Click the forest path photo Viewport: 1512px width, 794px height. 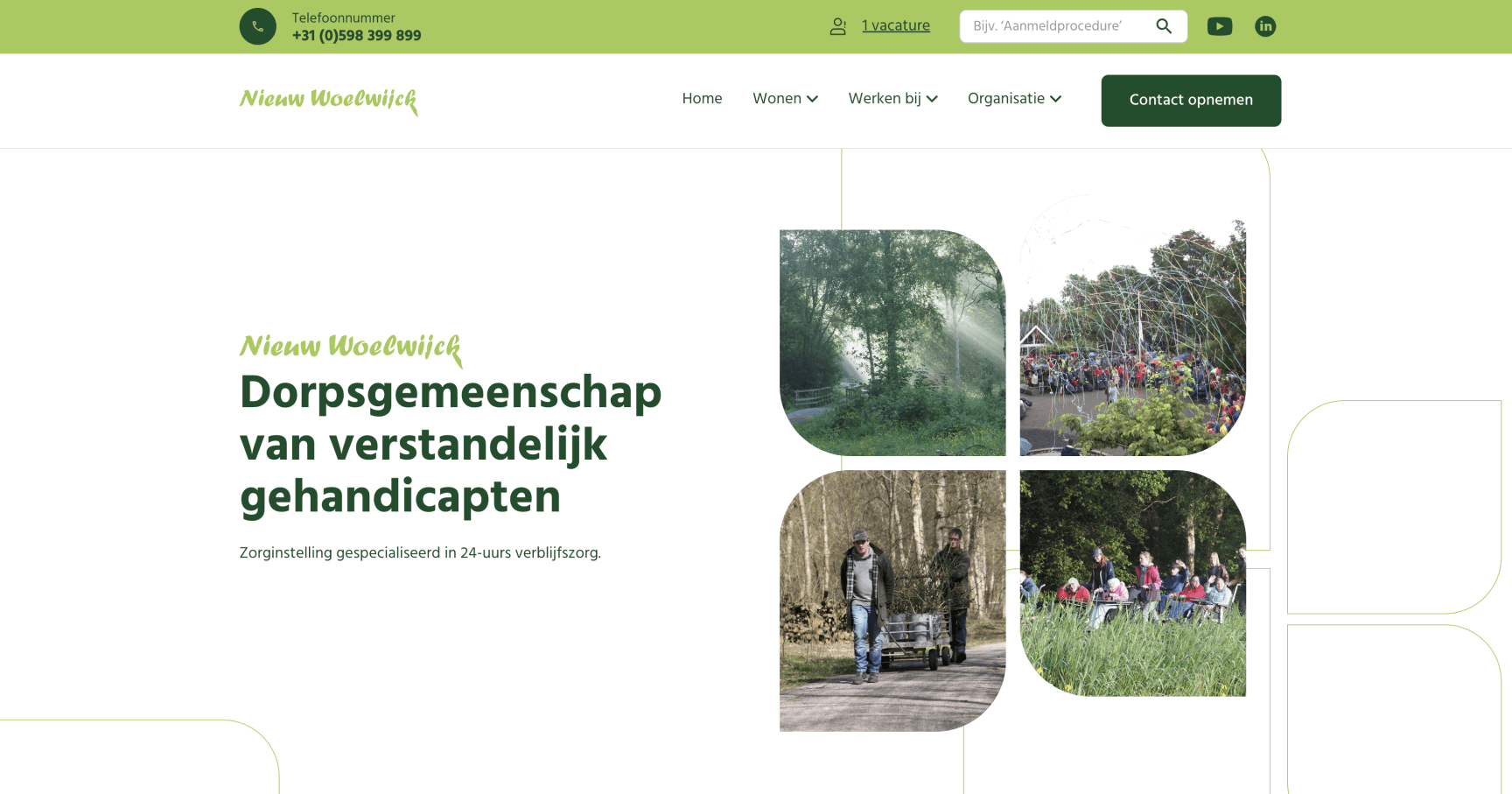click(x=892, y=341)
